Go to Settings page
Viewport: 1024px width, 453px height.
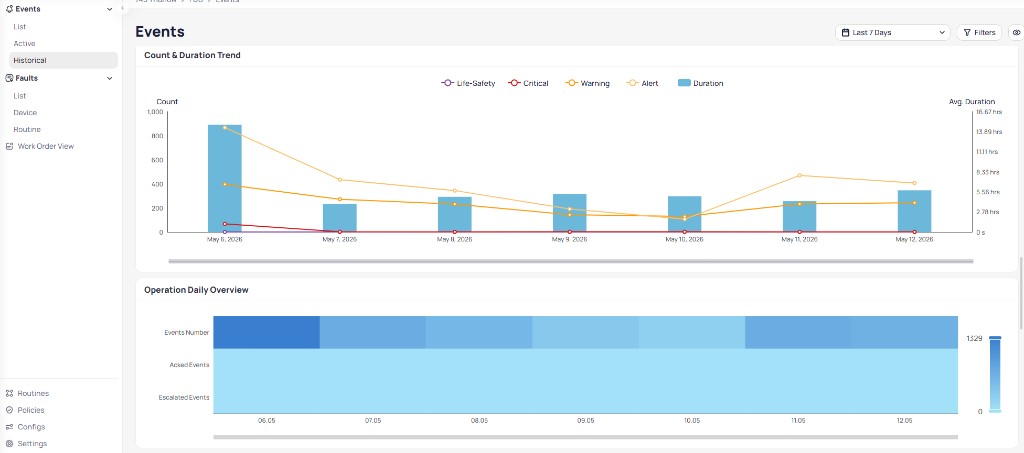(33, 444)
